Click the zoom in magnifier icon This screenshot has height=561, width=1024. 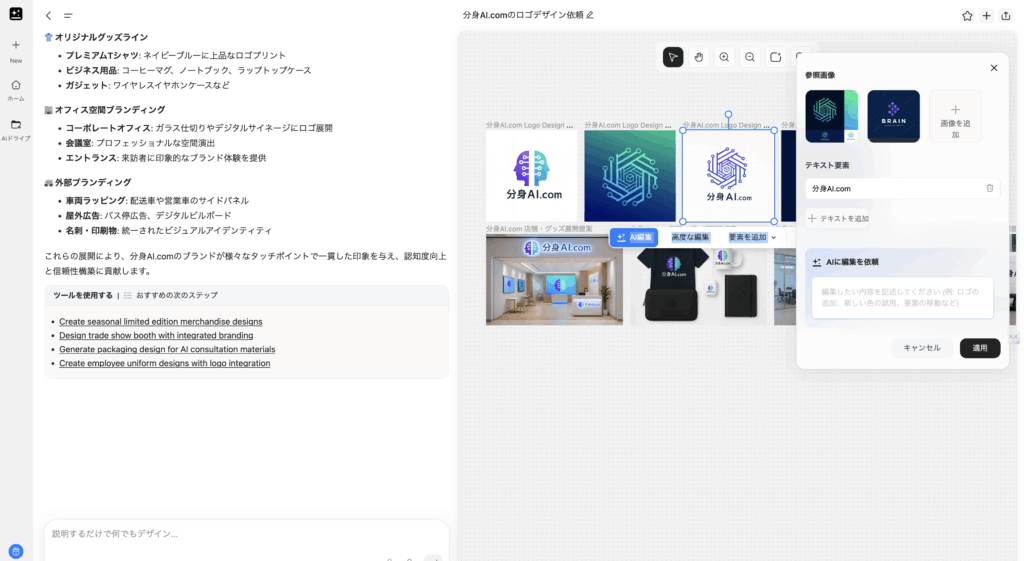[724, 57]
